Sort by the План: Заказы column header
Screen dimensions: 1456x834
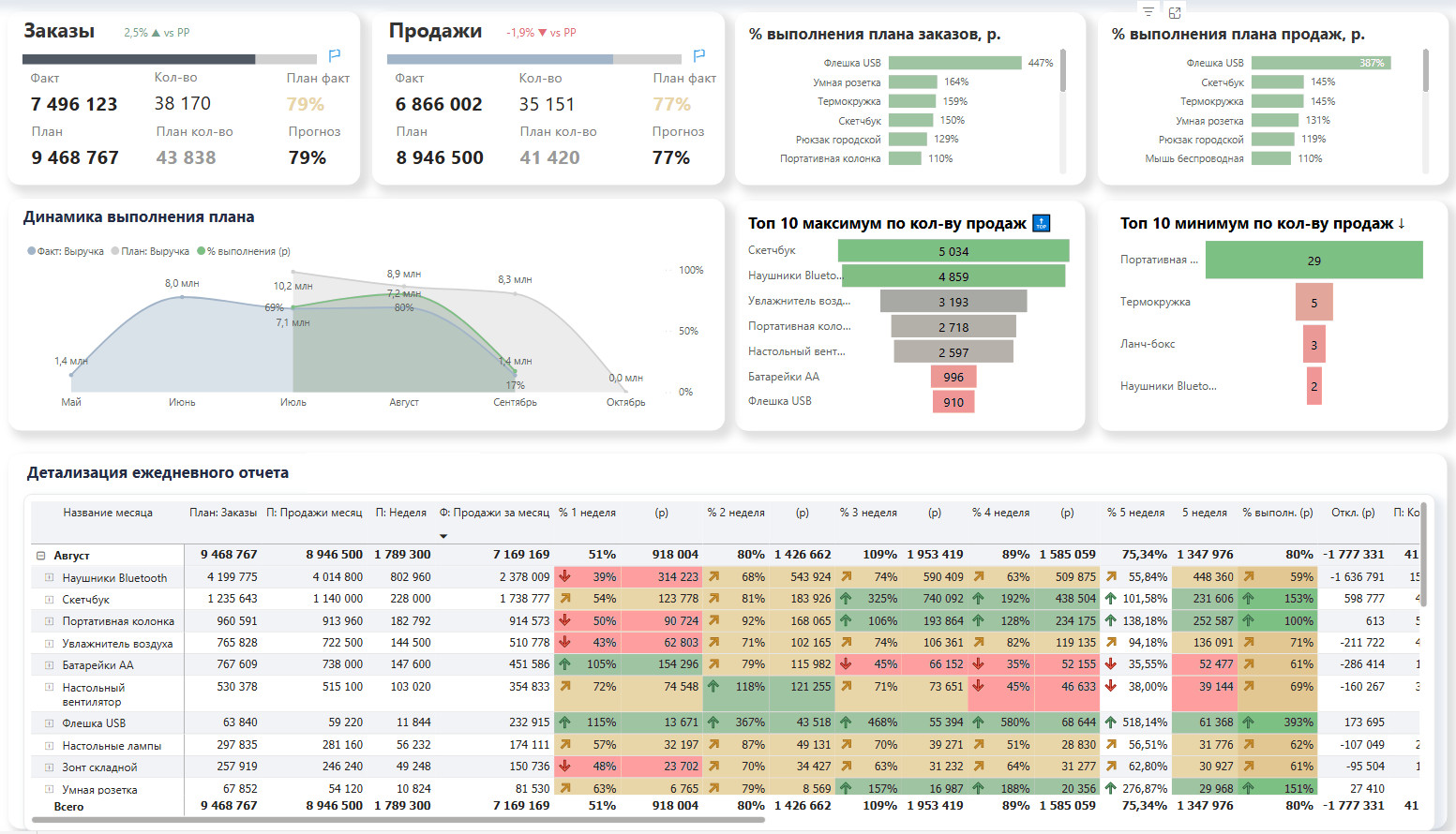click(x=223, y=513)
